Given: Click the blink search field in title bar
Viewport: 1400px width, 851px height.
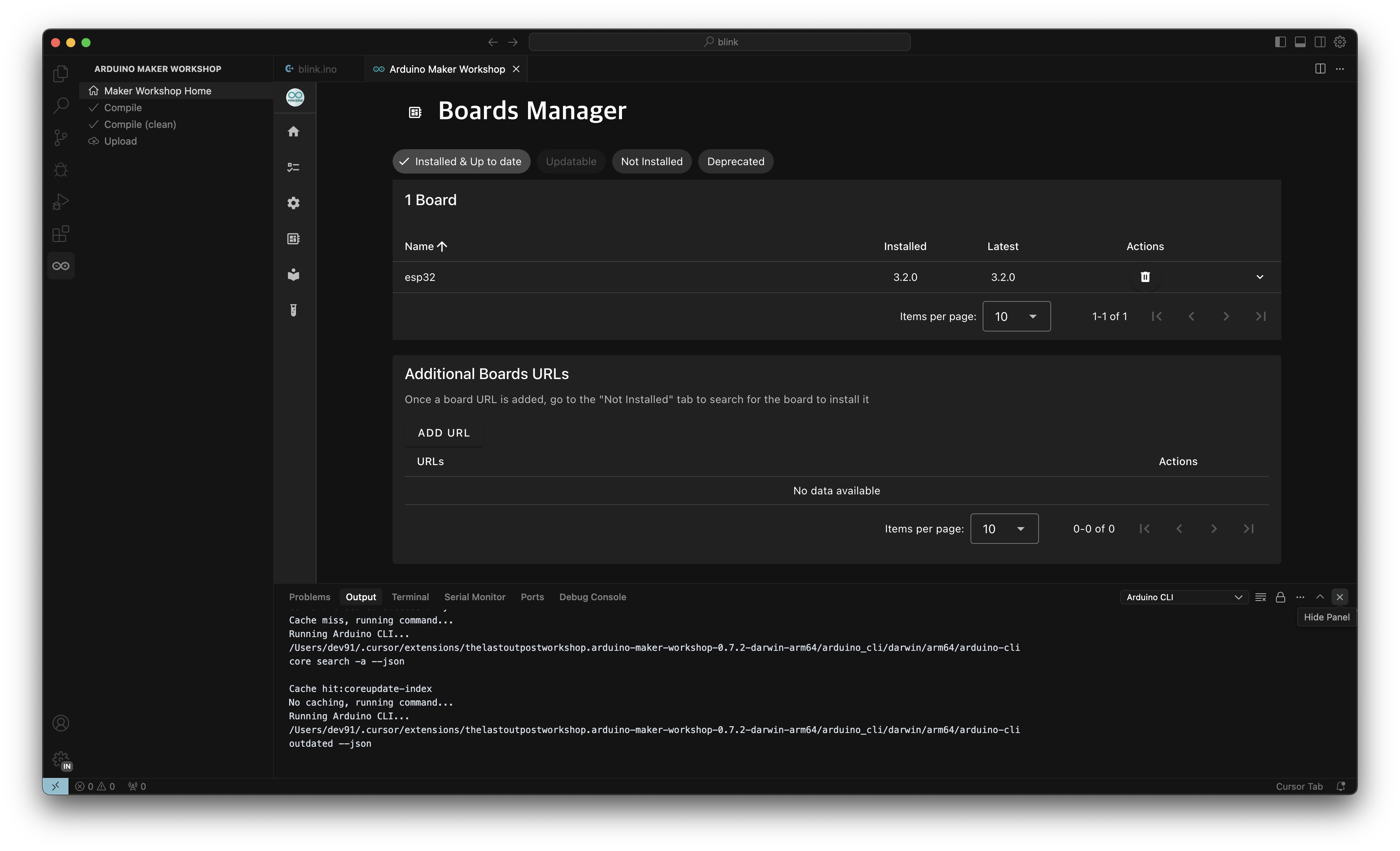Looking at the screenshot, I should (719, 42).
